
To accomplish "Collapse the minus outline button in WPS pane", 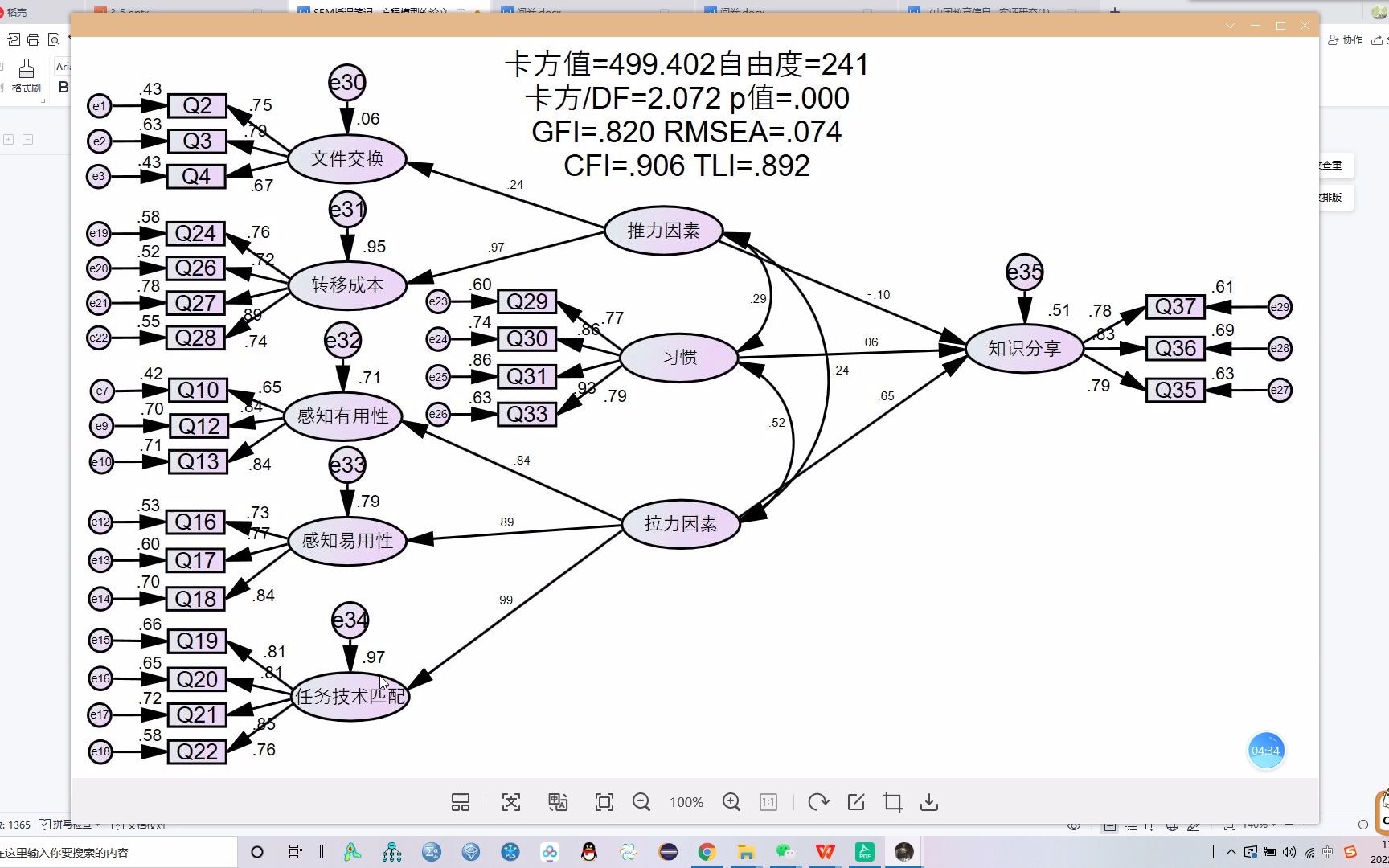I will (x=27, y=139).
